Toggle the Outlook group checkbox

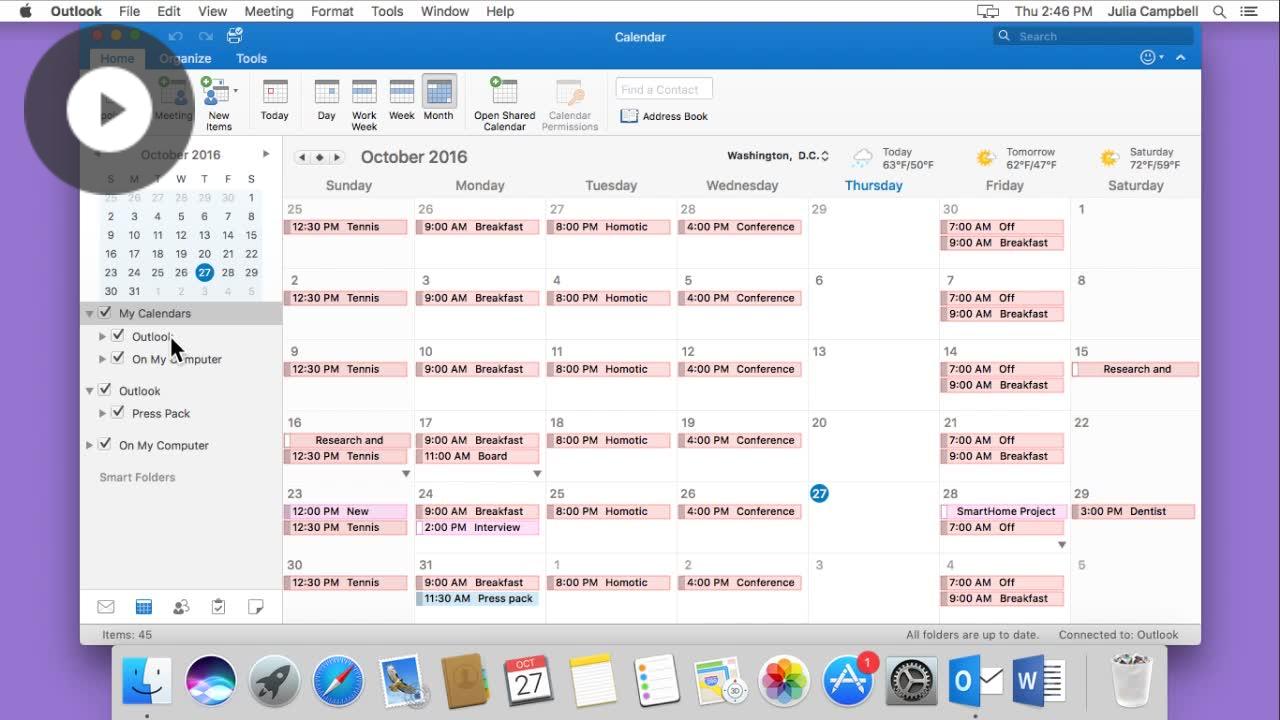(x=105, y=390)
